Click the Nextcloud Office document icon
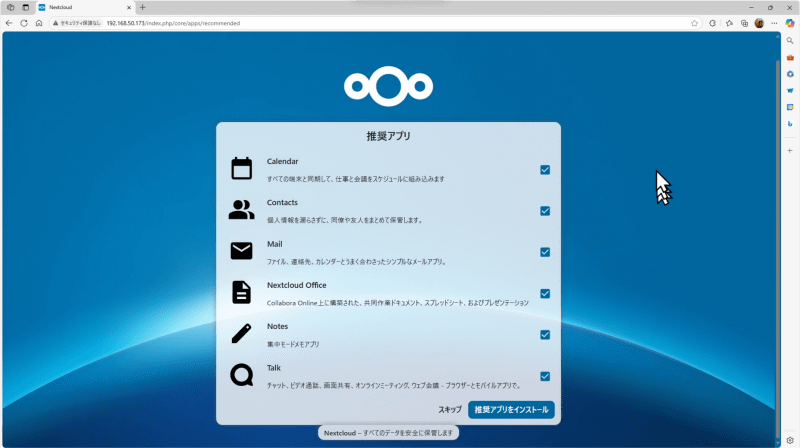The image size is (800, 448). pyautogui.click(x=241, y=292)
